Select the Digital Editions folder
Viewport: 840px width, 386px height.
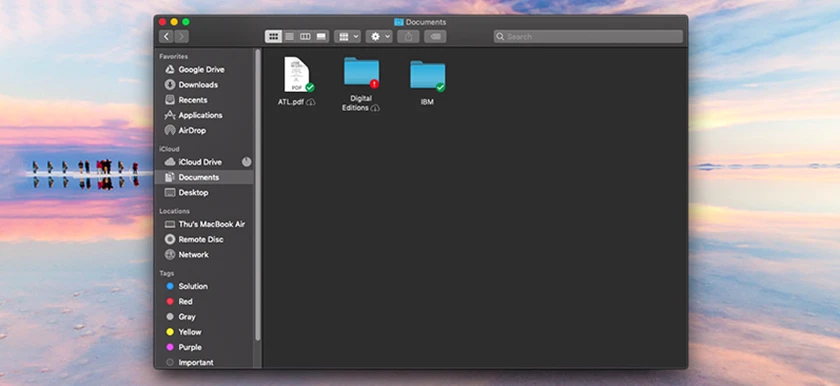361,72
